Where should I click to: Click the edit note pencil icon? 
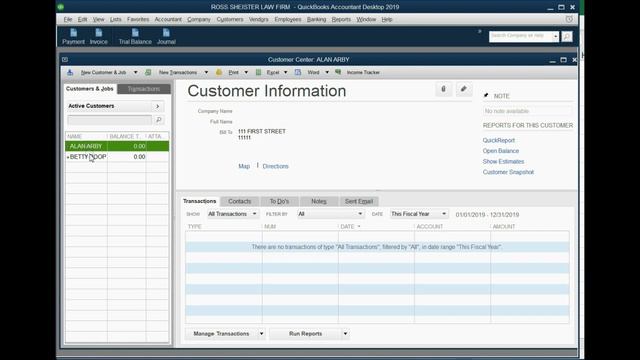(x=486, y=96)
